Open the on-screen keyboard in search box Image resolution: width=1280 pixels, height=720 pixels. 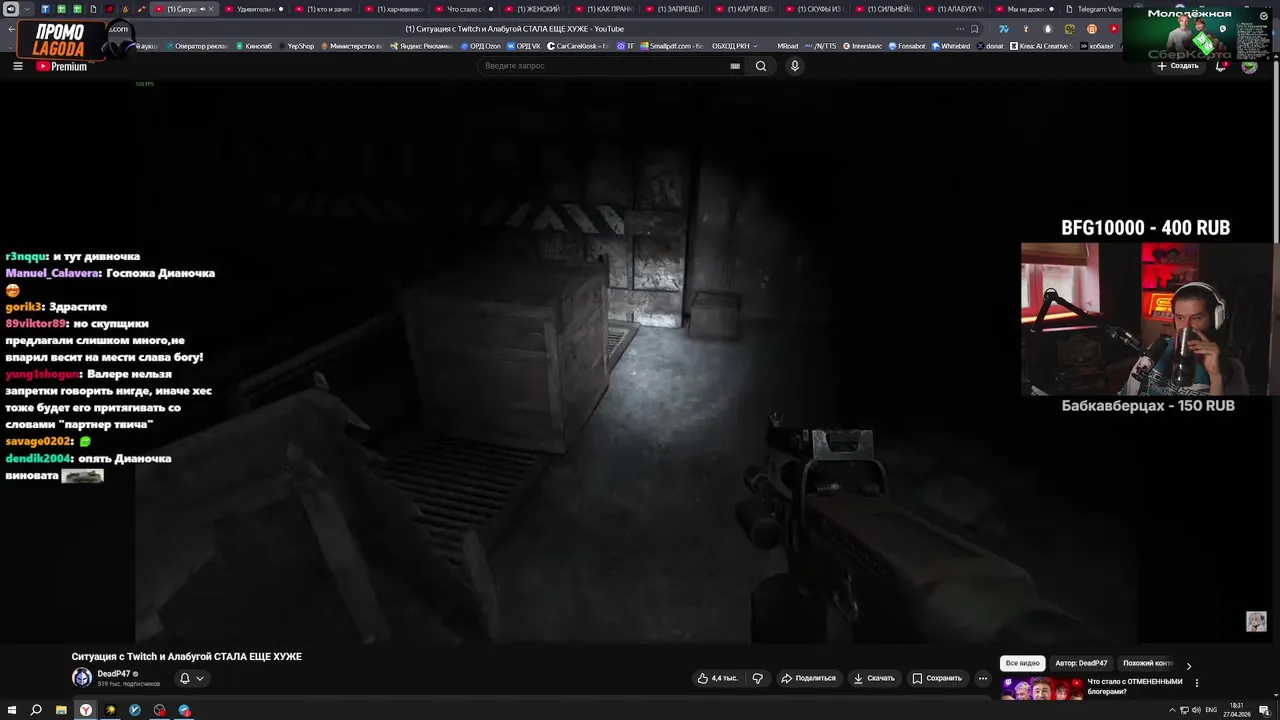[x=735, y=66]
